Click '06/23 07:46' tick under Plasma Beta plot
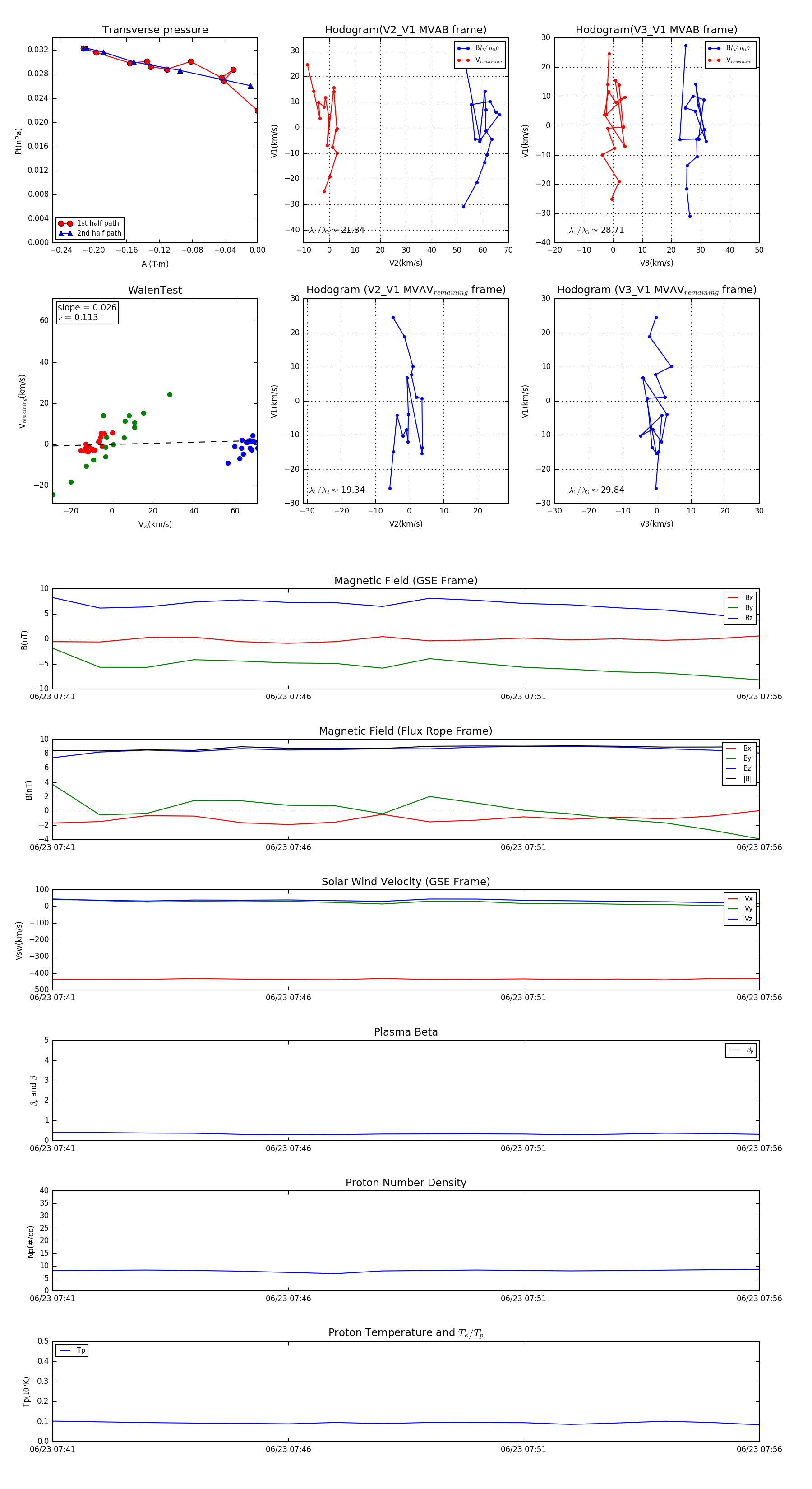 288,1148
